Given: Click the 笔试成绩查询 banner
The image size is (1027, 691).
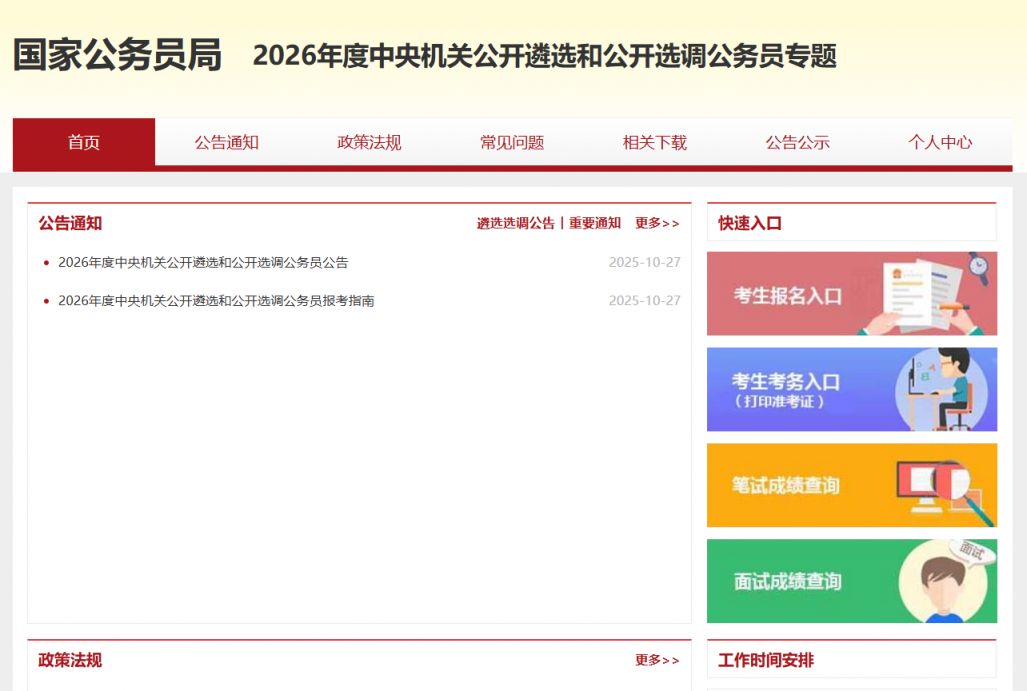Looking at the screenshot, I should (x=851, y=485).
